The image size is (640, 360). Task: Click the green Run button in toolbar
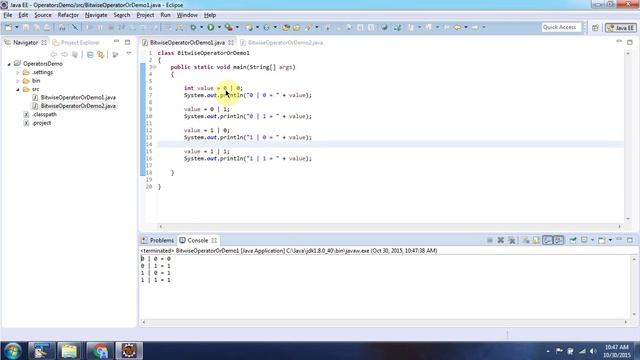click(x=211, y=27)
